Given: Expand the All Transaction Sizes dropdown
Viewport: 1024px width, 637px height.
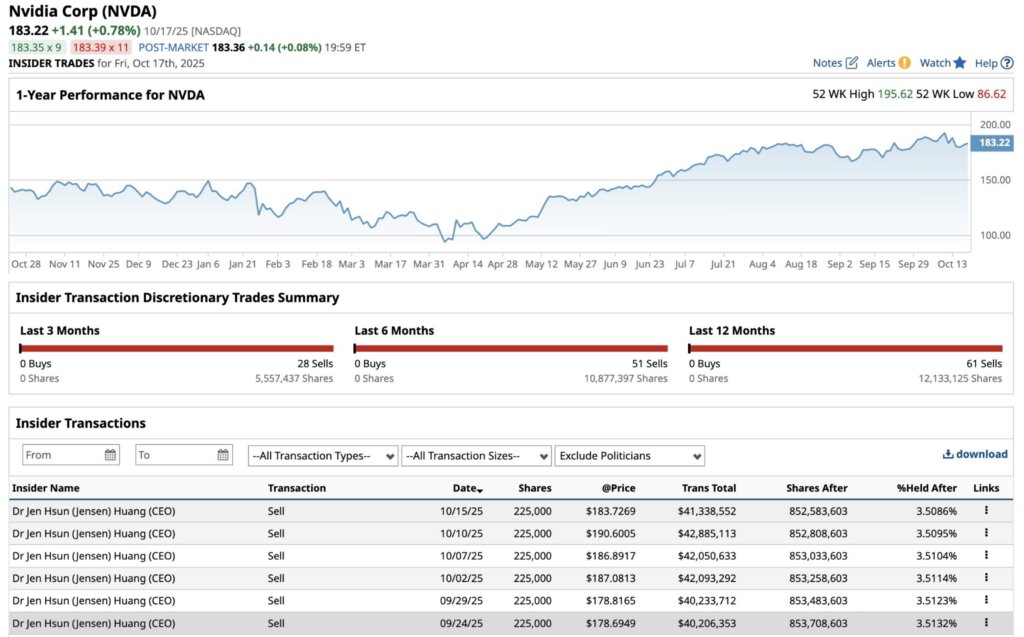Looking at the screenshot, I should (x=476, y=456).
